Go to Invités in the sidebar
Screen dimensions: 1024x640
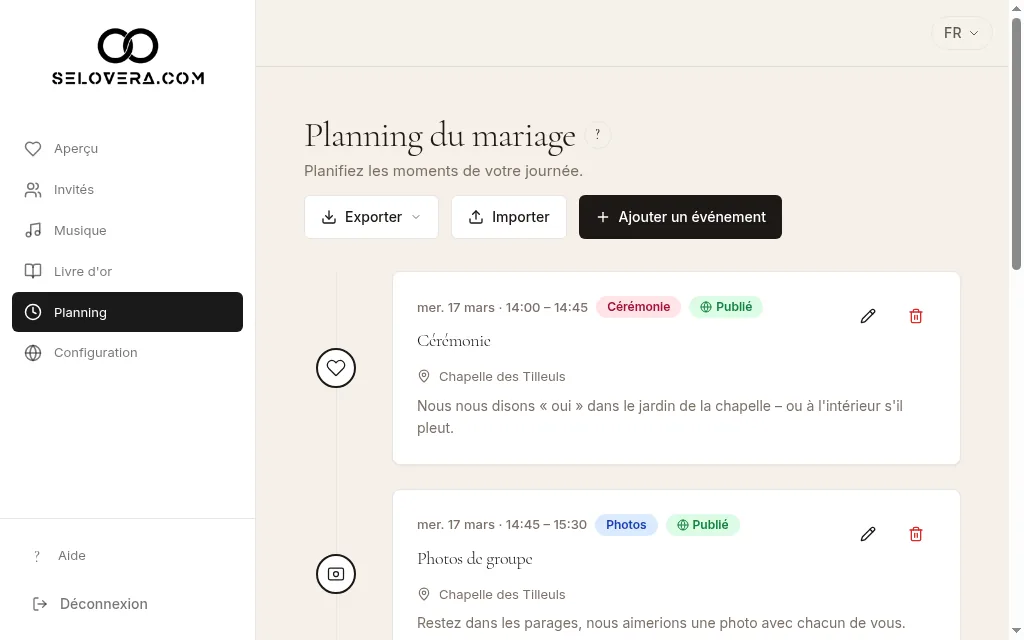127,190
